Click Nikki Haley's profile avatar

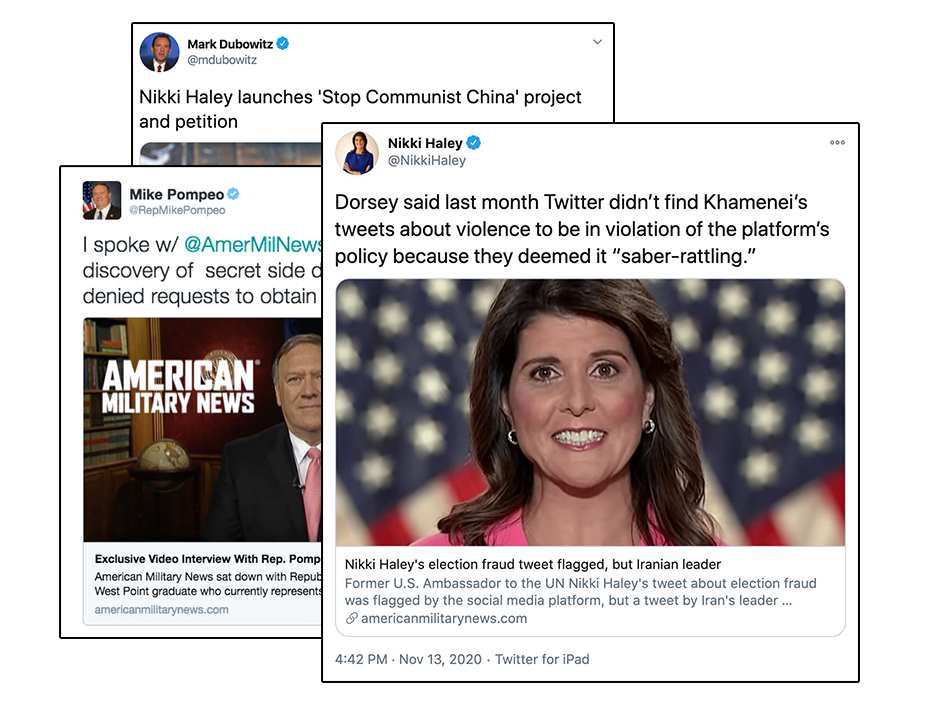click(x=357, y=153)
